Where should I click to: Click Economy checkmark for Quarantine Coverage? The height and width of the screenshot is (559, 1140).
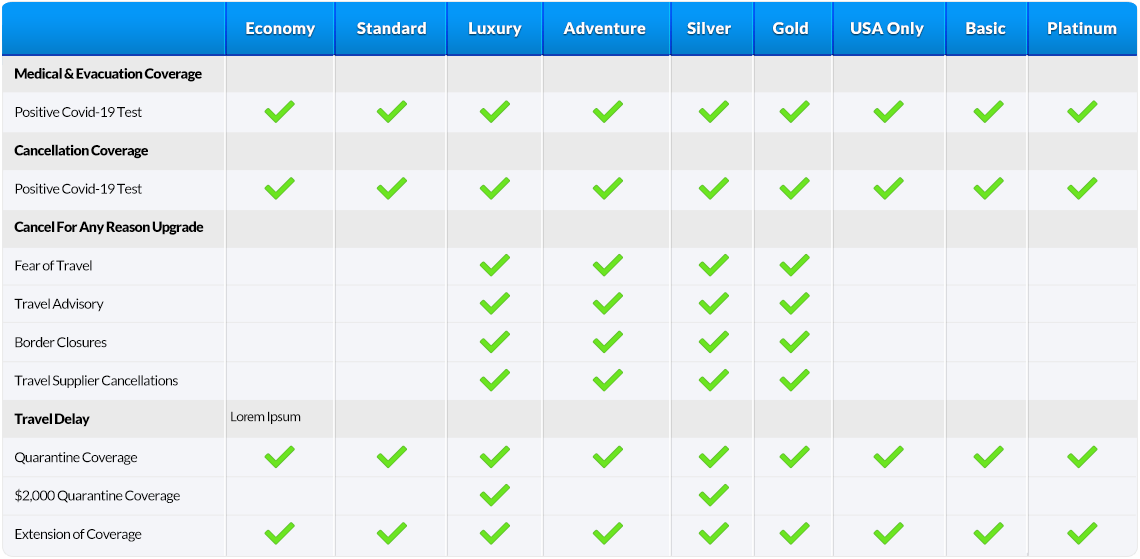coord(279,457)
